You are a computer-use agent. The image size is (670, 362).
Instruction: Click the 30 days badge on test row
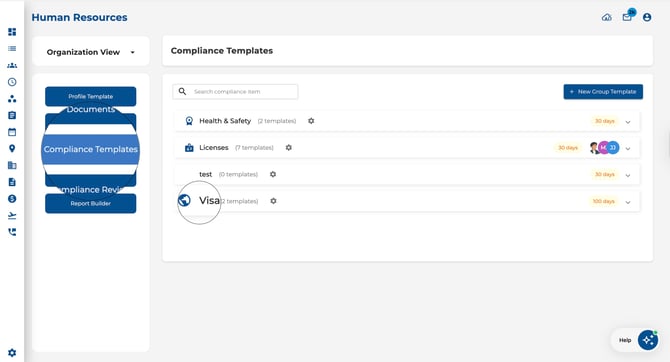click(605, 174)
